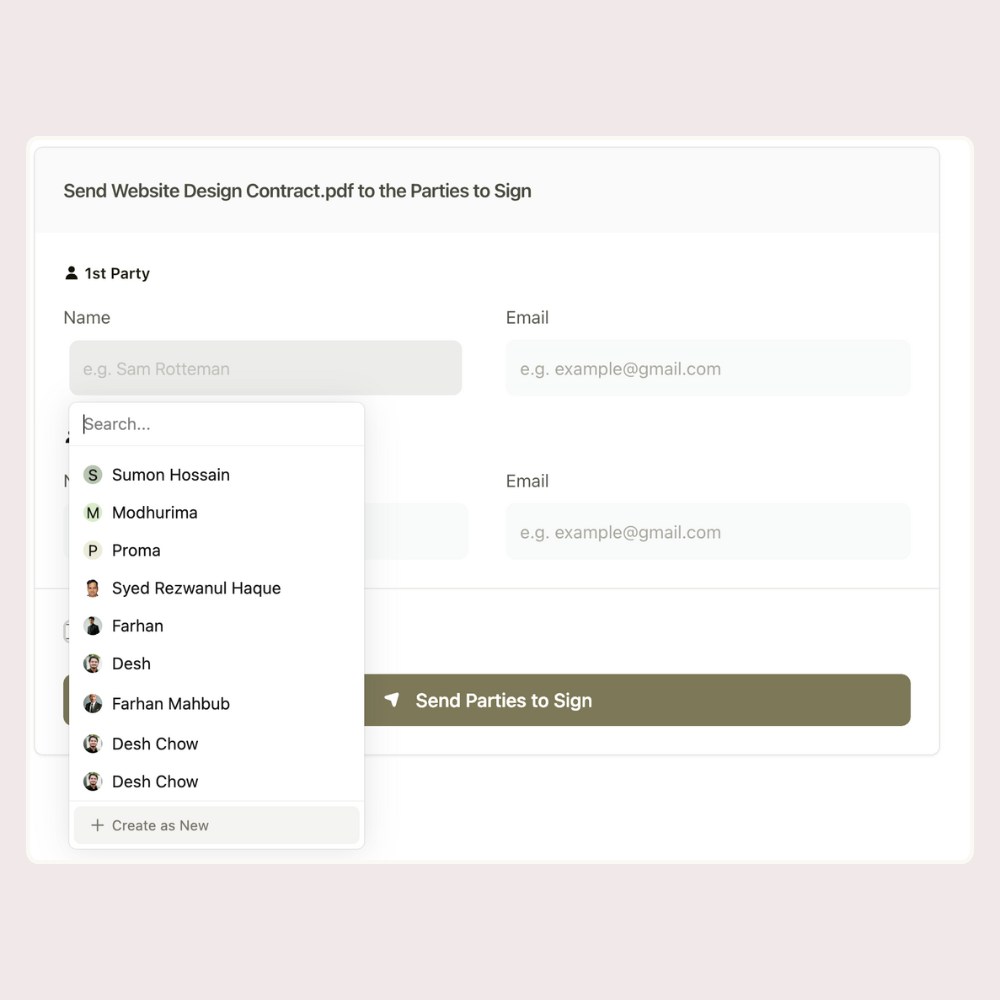Click Send Parties to Sign button
This screenshot has width=1000, height=1000.
pyautogui.click(x=487, y=700)
